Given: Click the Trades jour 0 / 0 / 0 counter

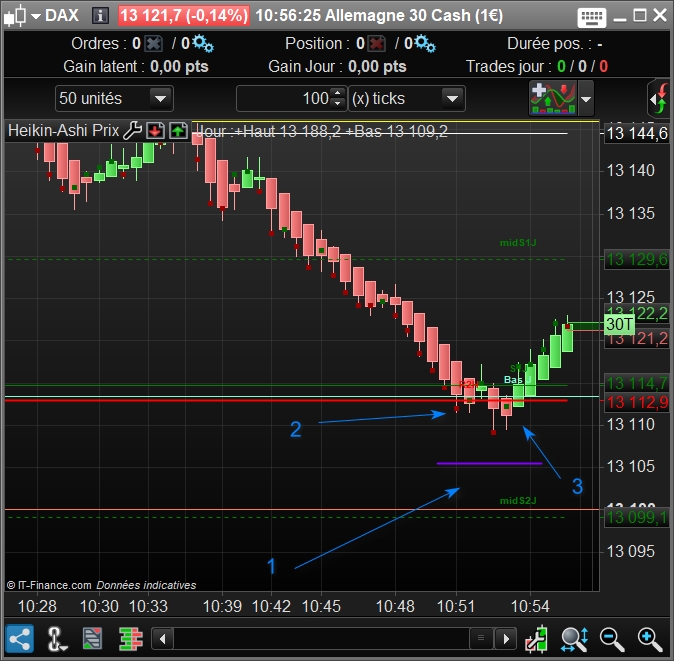Looking at the screenshot, I should coord(582,66).
